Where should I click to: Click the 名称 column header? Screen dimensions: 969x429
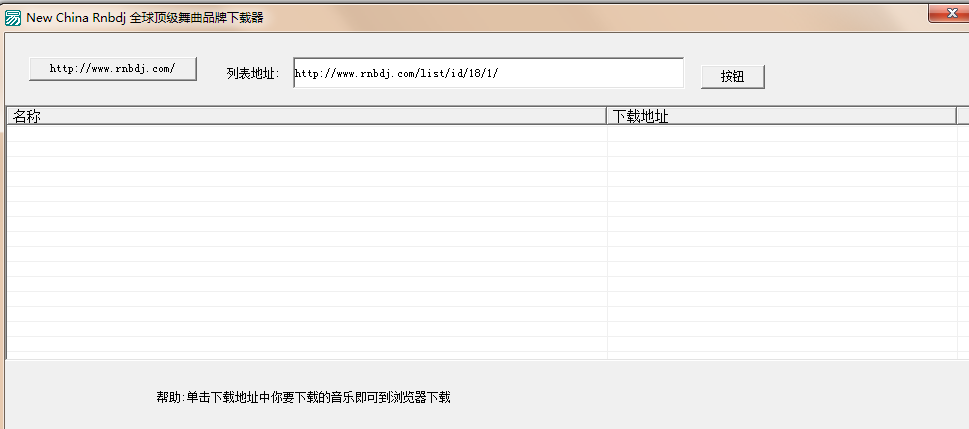coord(307,116)
